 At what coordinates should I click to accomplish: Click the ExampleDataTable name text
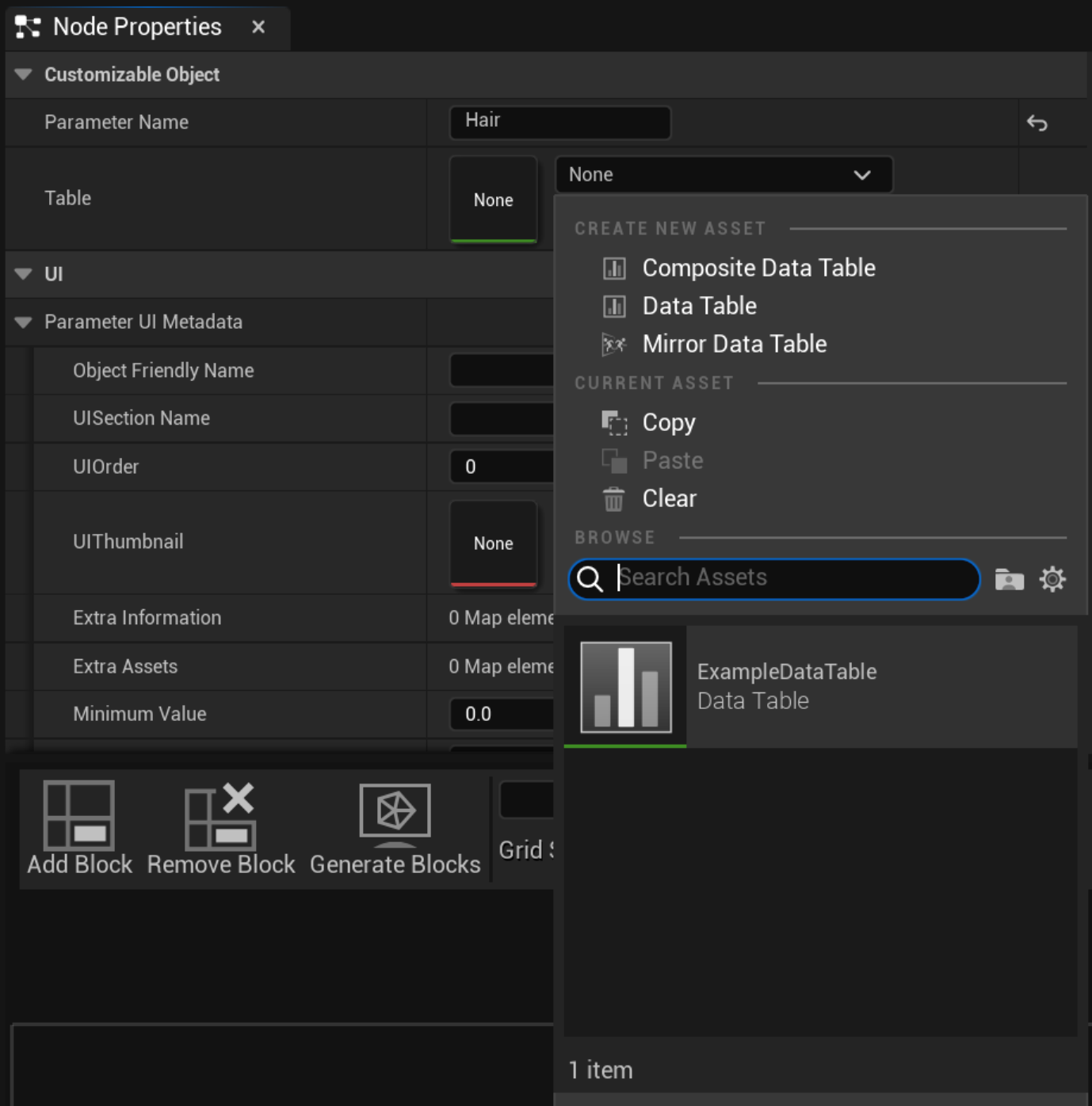pos(787,672)
